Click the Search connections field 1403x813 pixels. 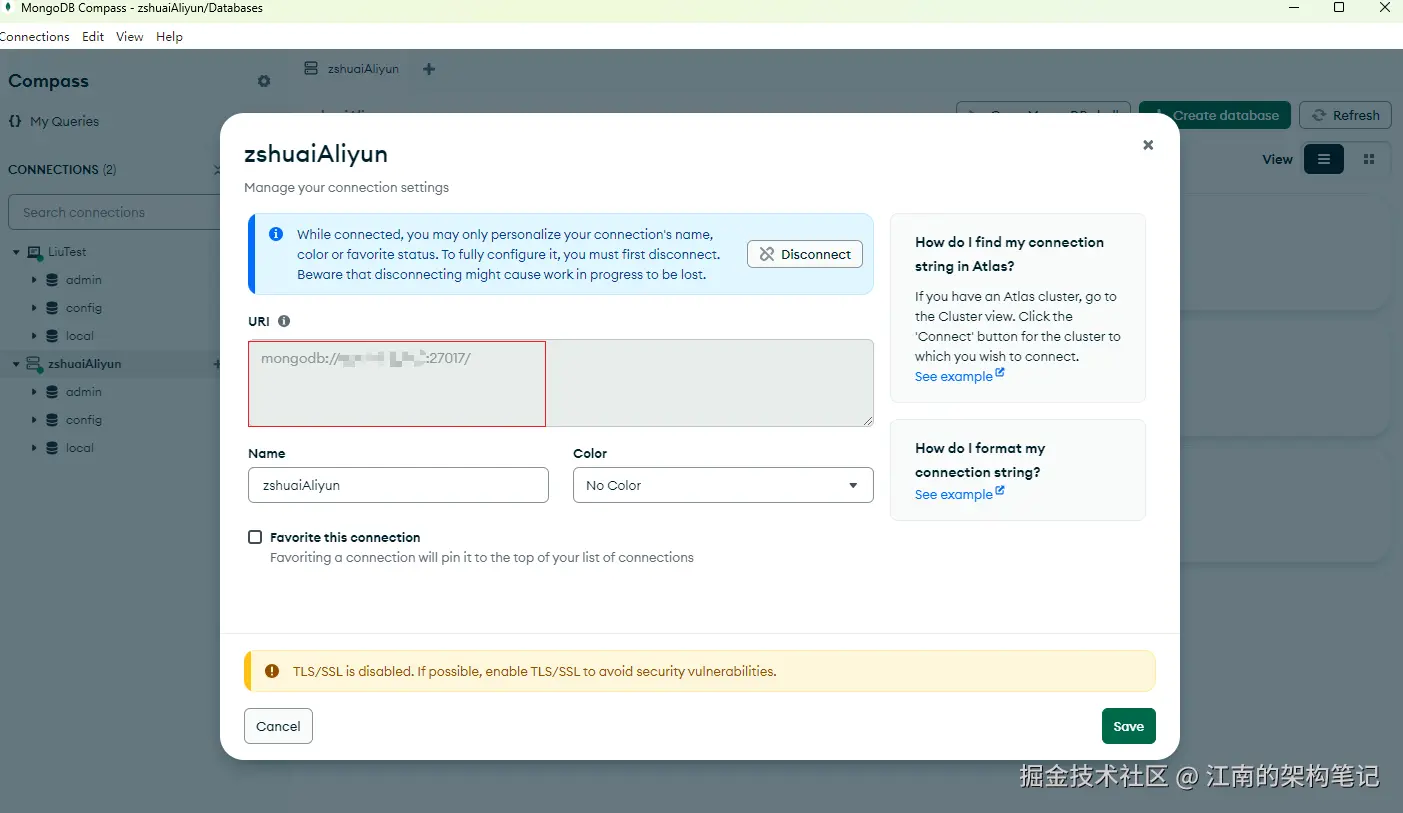pyautogui.click(x=115, y=212)
